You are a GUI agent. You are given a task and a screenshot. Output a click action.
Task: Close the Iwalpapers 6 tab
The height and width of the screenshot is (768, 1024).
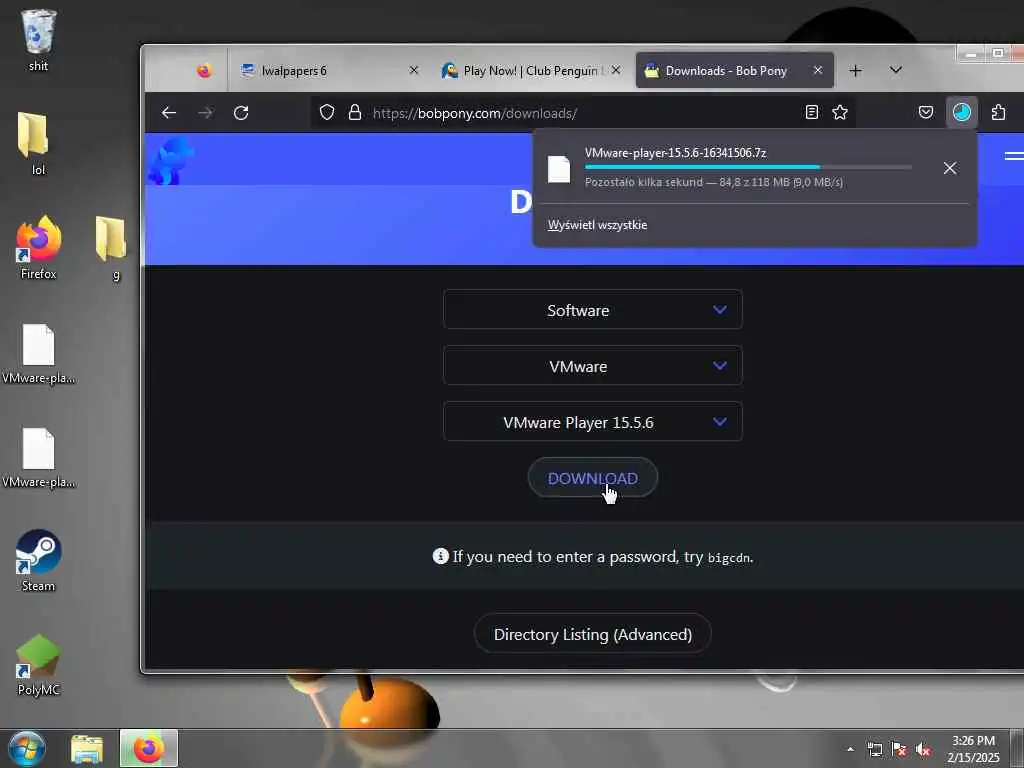point(413,70)
